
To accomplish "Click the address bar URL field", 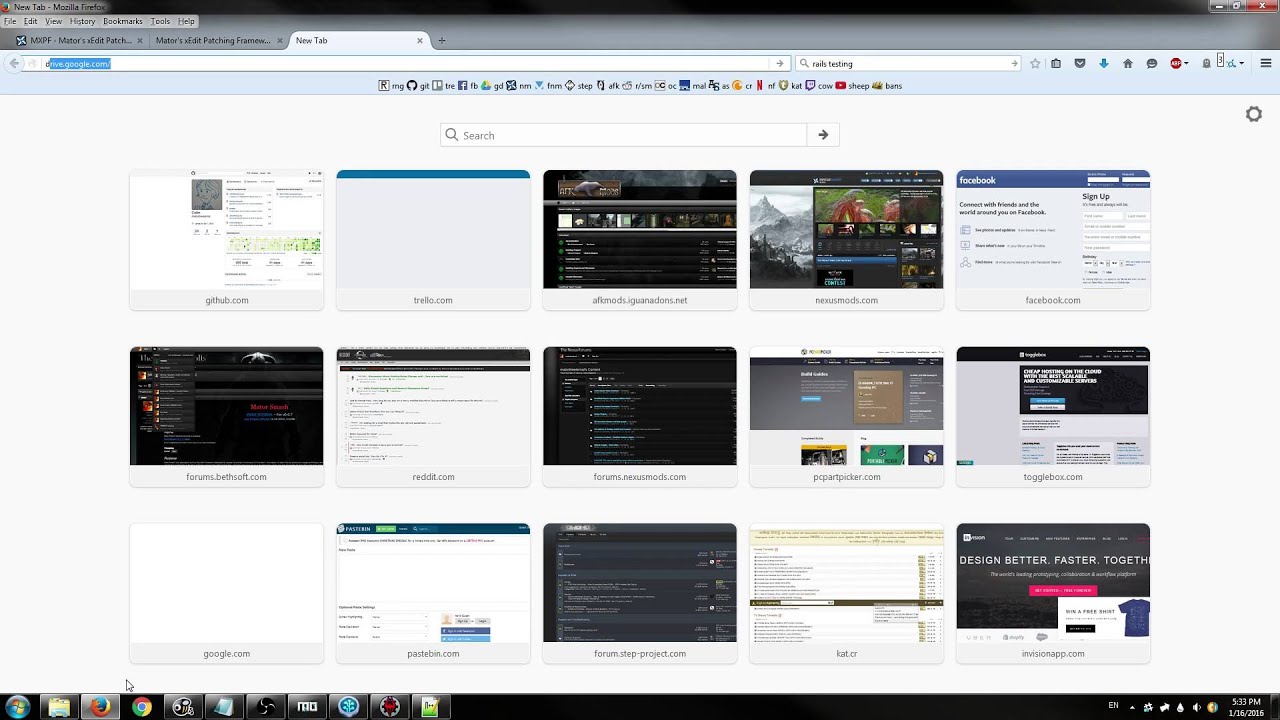I will [405, 63].
